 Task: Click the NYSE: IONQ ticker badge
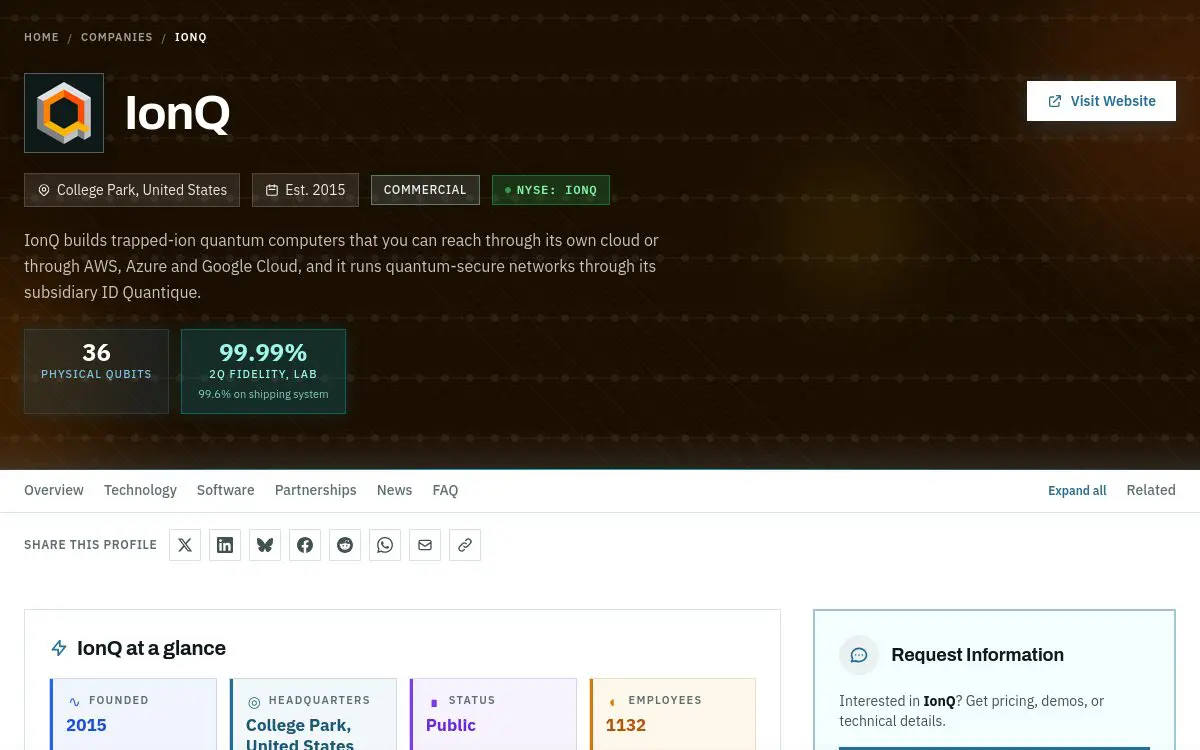click(x=551, y=190)
